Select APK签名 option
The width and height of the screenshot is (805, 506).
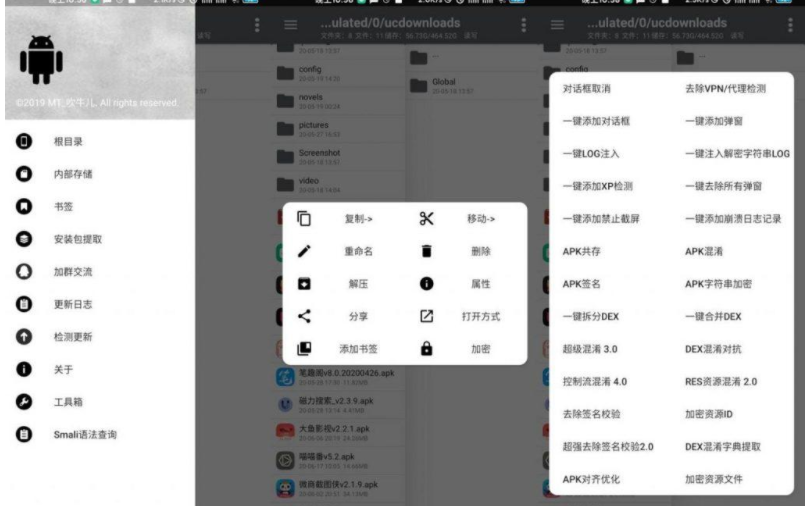pyautogui.click(x=581, y=284)
